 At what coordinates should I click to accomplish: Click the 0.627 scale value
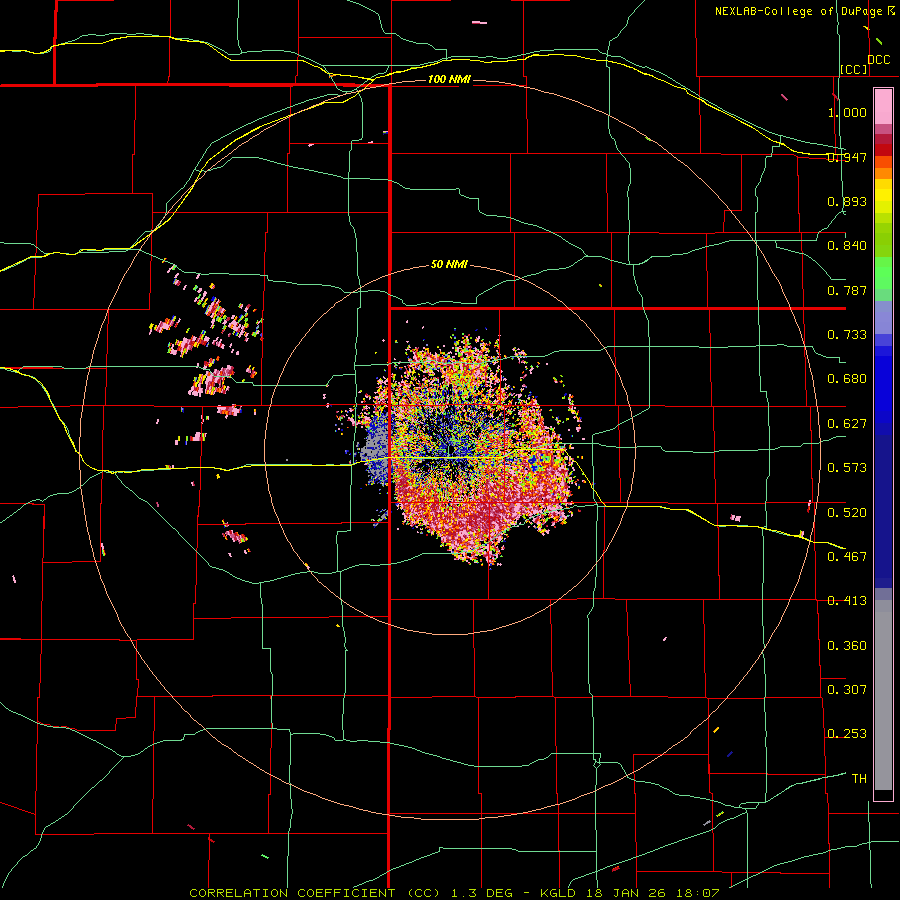tap(847, 424)
